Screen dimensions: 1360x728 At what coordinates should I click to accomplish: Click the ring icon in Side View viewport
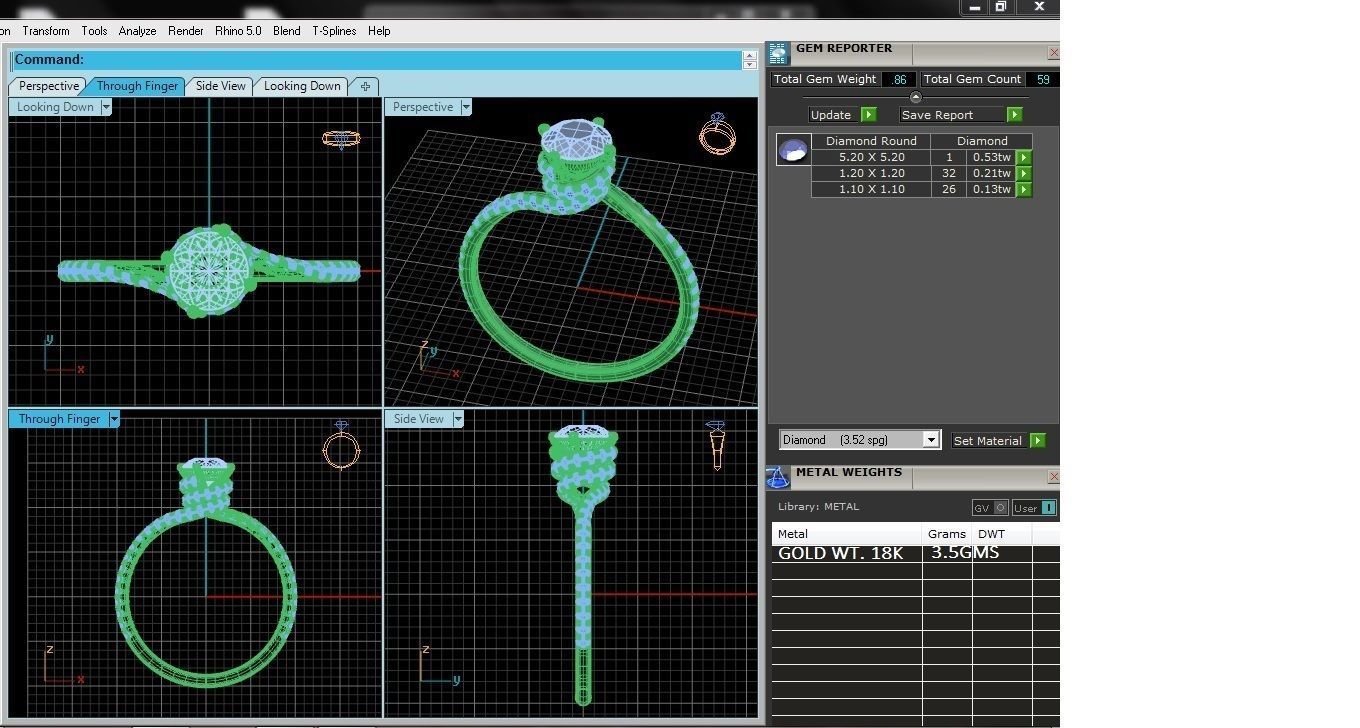(x=717, y=444)
